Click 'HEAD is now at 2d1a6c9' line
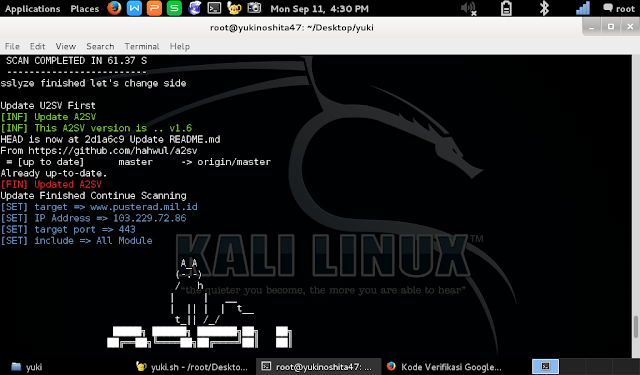This screenshot has width=640, height=375. [110, 140]
